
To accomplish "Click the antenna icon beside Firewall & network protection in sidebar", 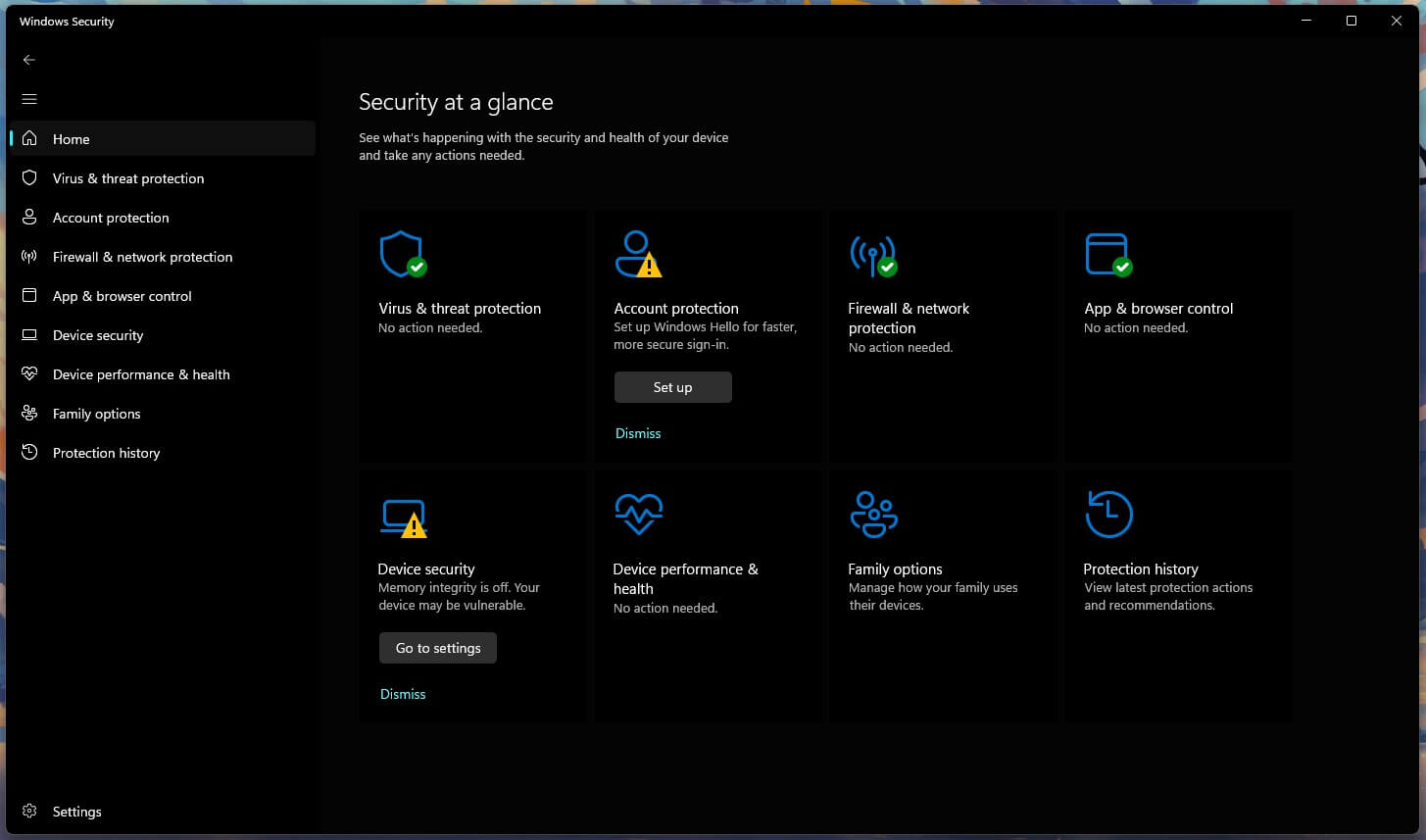I will tap(29, 256).
